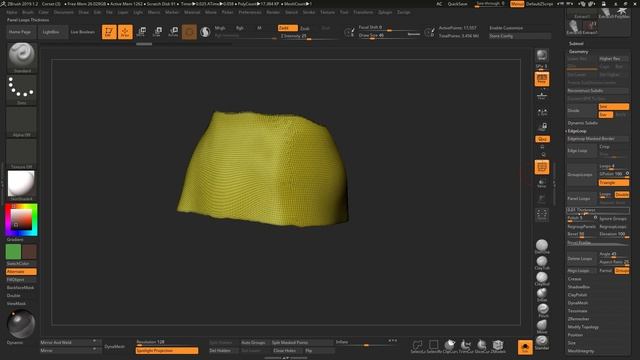This screenshot has width=640, height=360.
Task: Click the sculptris pro round icon
Action: (x=205, y=32)
